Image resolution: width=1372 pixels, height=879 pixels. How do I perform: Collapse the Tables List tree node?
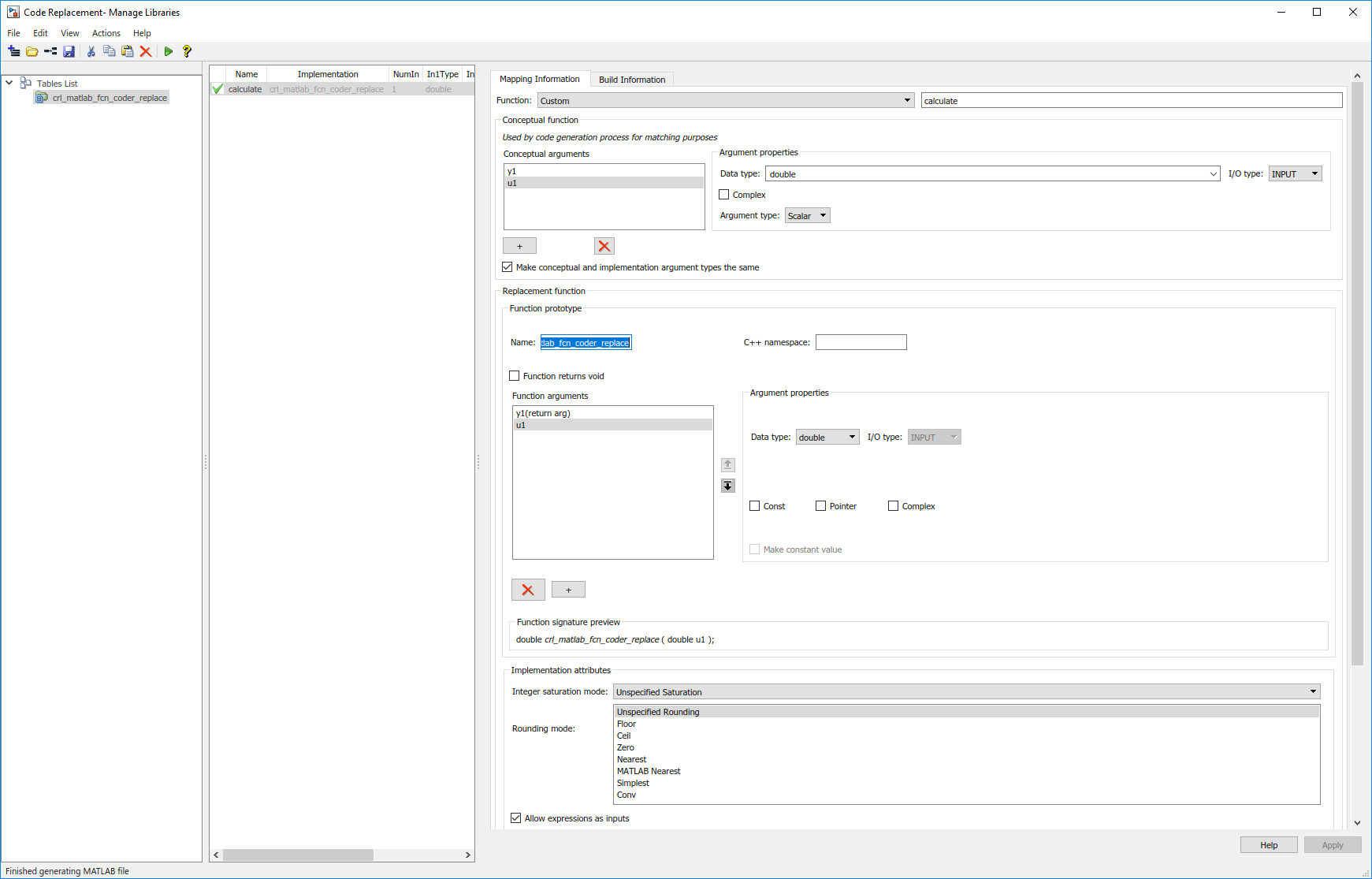pos(9,83)
